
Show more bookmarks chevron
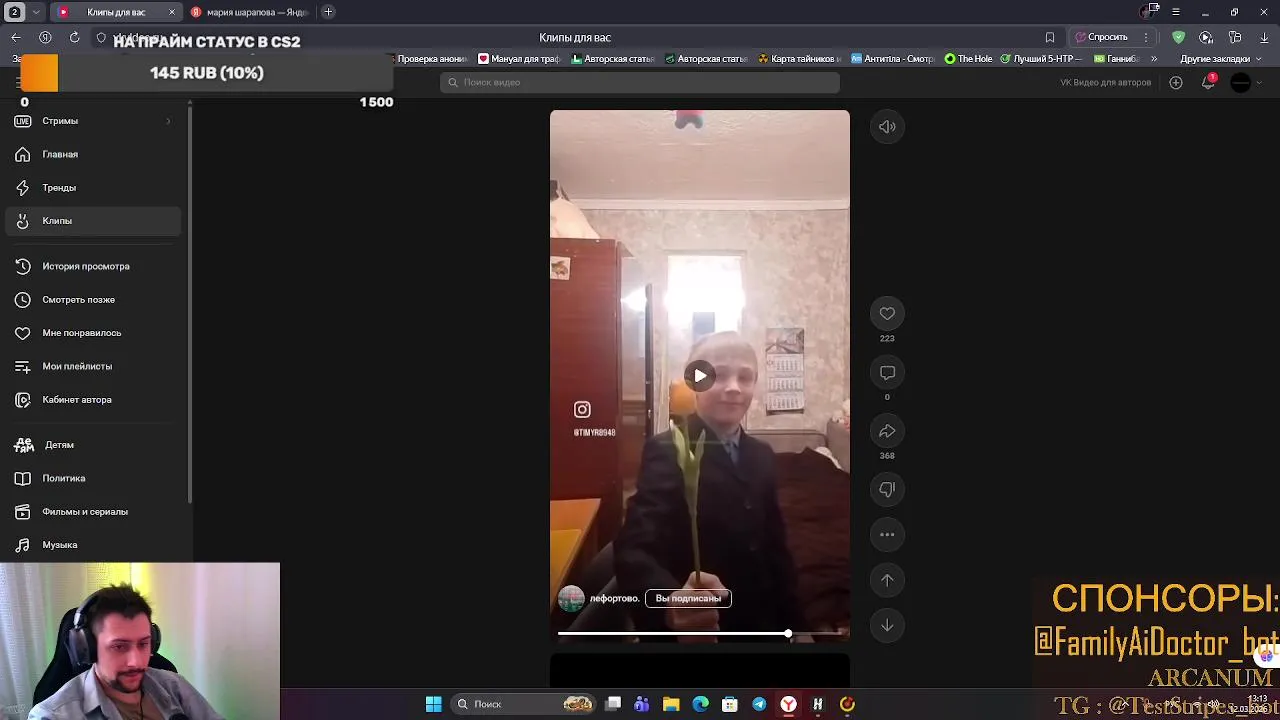tap(1155, 59)
